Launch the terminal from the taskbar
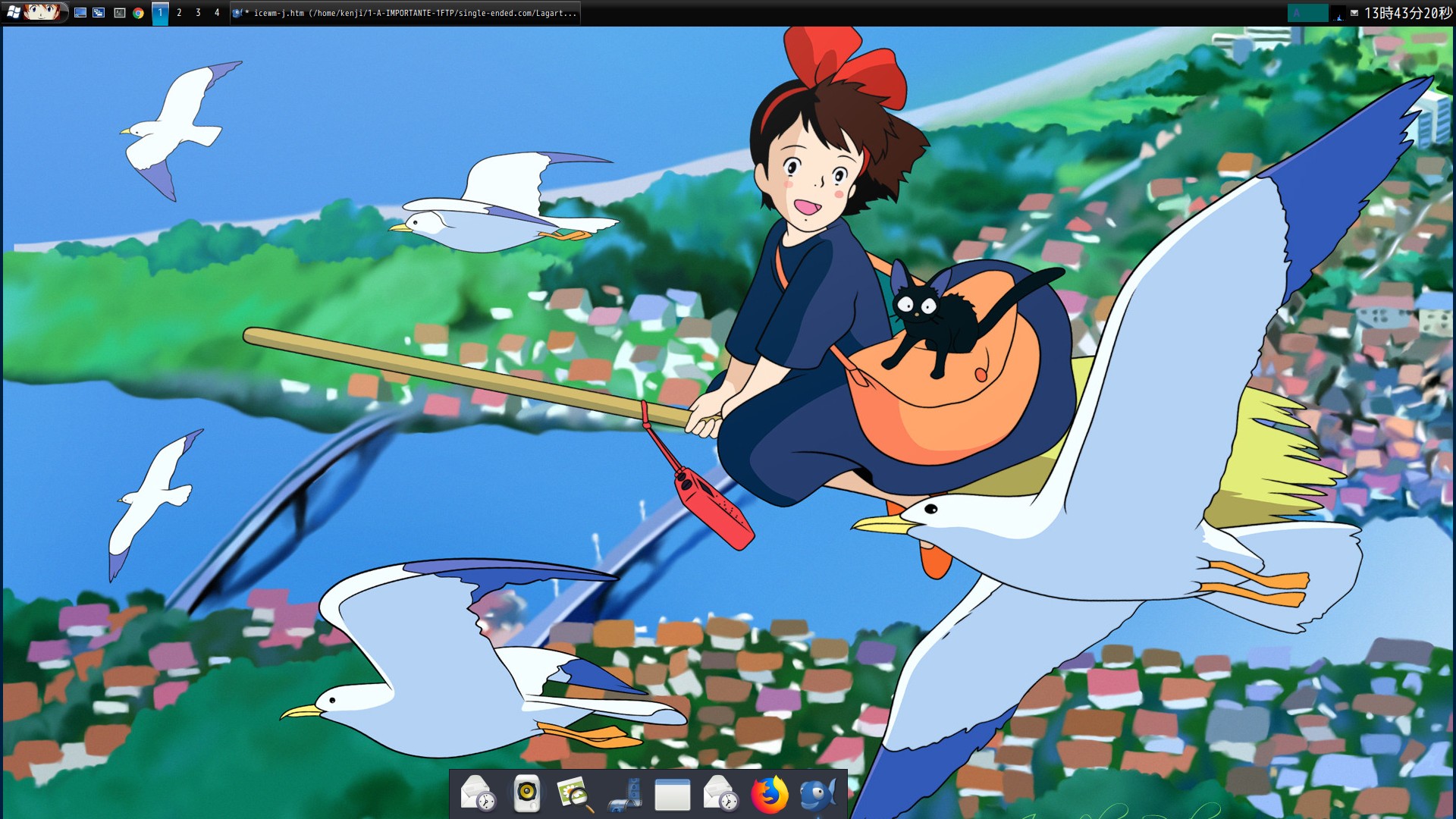Image resolution: width=1456 pixels, height=819 pixels. [x=120, y=13]
